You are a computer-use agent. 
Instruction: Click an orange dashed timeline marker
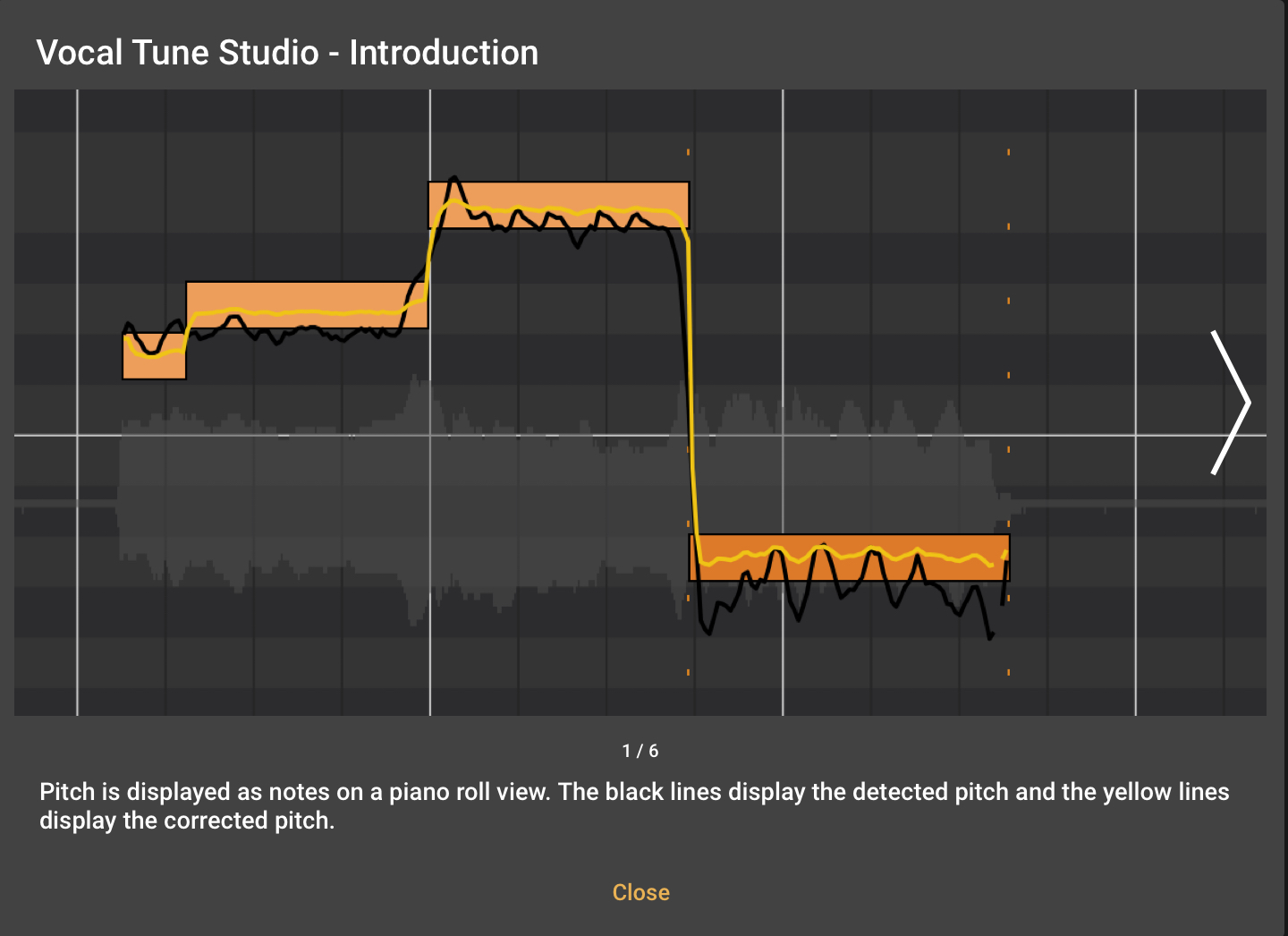click(687, 154)
